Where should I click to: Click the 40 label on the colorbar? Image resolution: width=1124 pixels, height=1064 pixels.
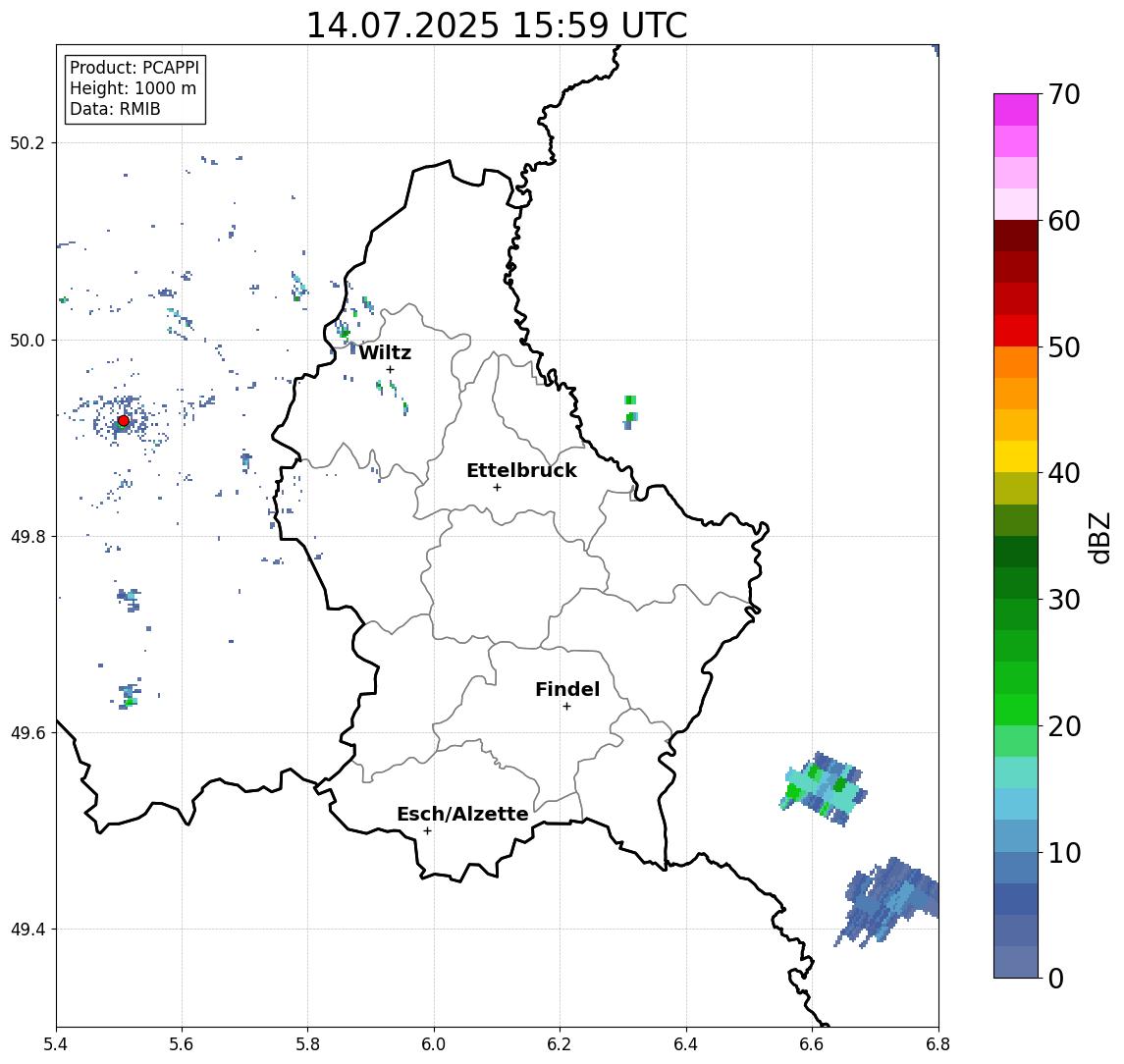point(1064,473)
